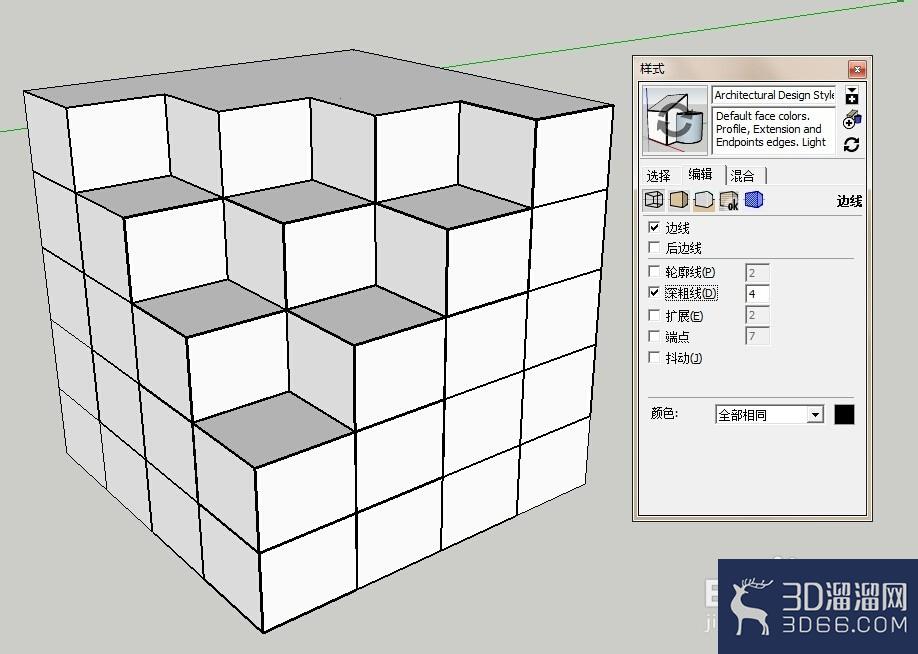Close the 样式 styles dialog
Screen dimensions: 918x654
857,70
